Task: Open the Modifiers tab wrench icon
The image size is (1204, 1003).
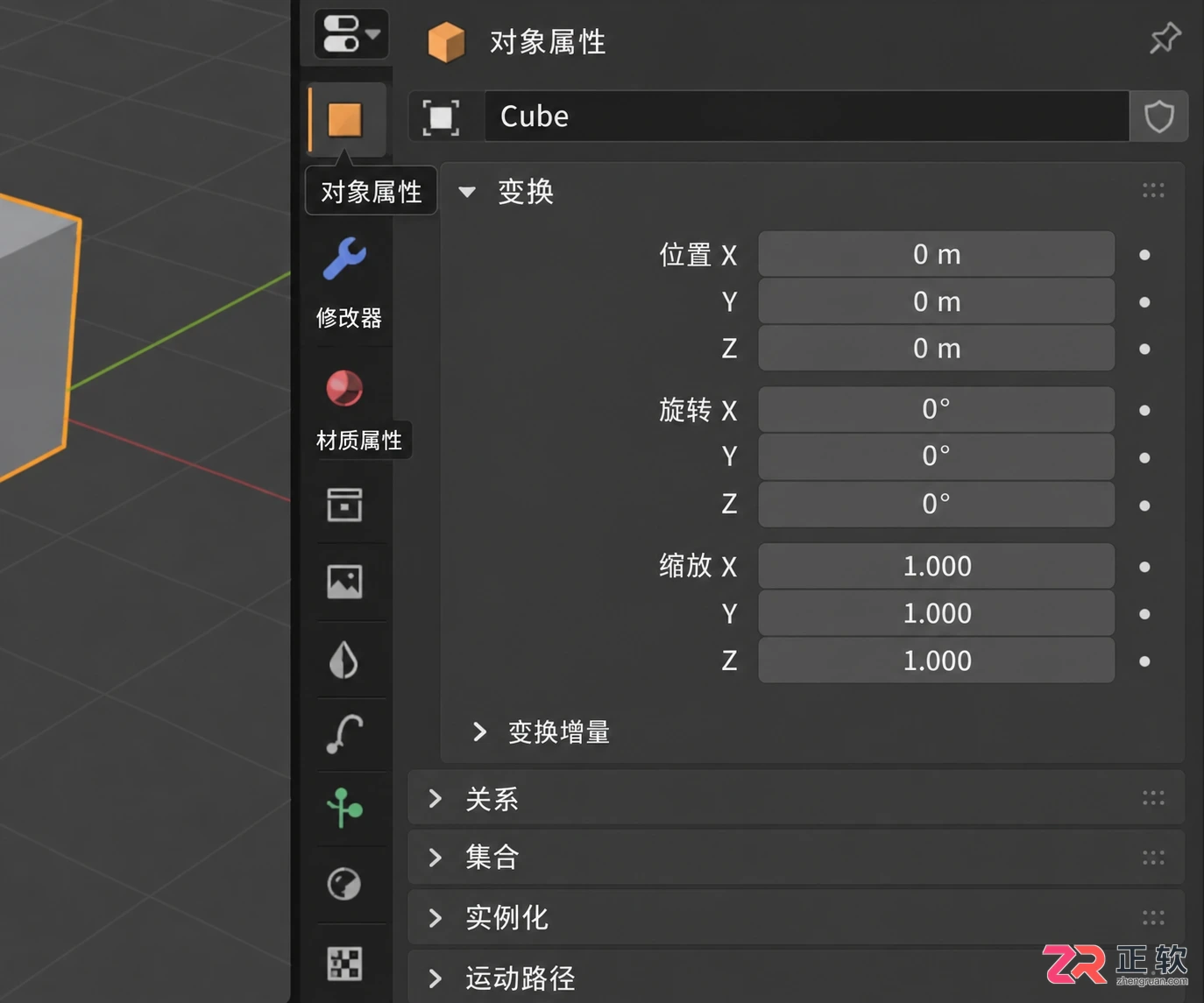Action: tap(345, 258)
